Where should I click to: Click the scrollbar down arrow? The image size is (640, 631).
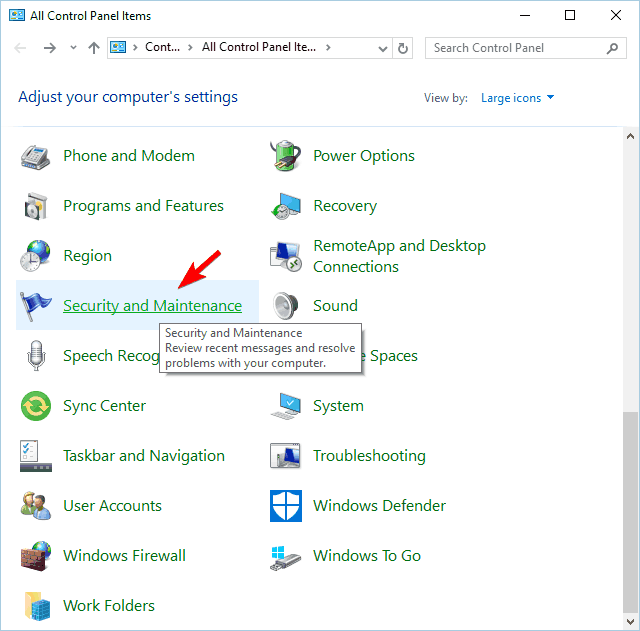click(631, 622)
